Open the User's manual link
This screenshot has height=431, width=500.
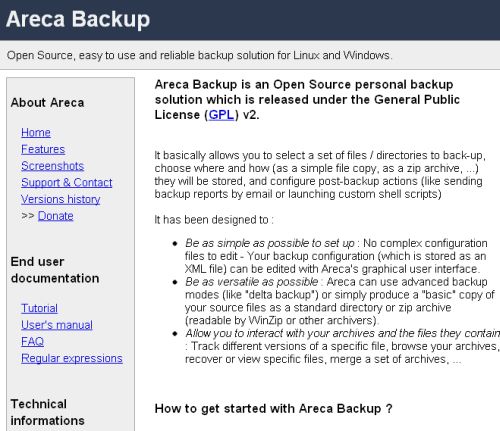[57, 325]
